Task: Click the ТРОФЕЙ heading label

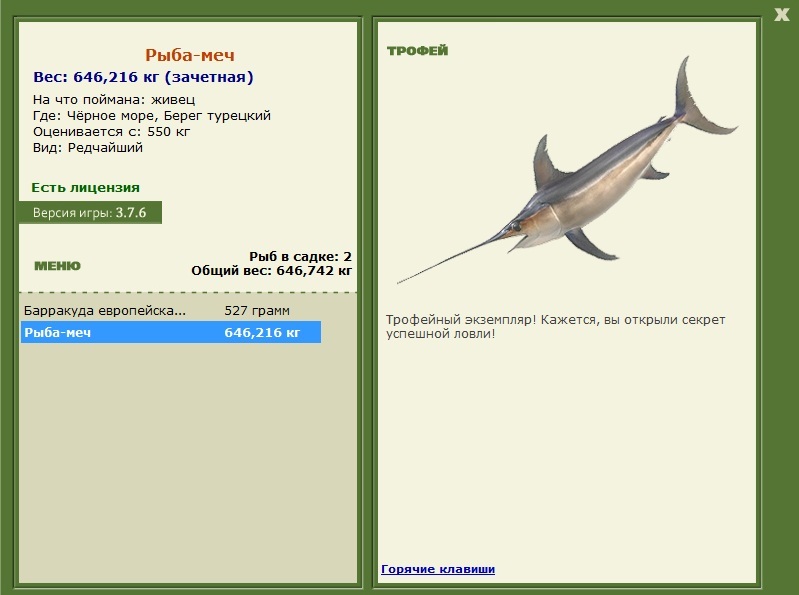Action: [417, 50]
